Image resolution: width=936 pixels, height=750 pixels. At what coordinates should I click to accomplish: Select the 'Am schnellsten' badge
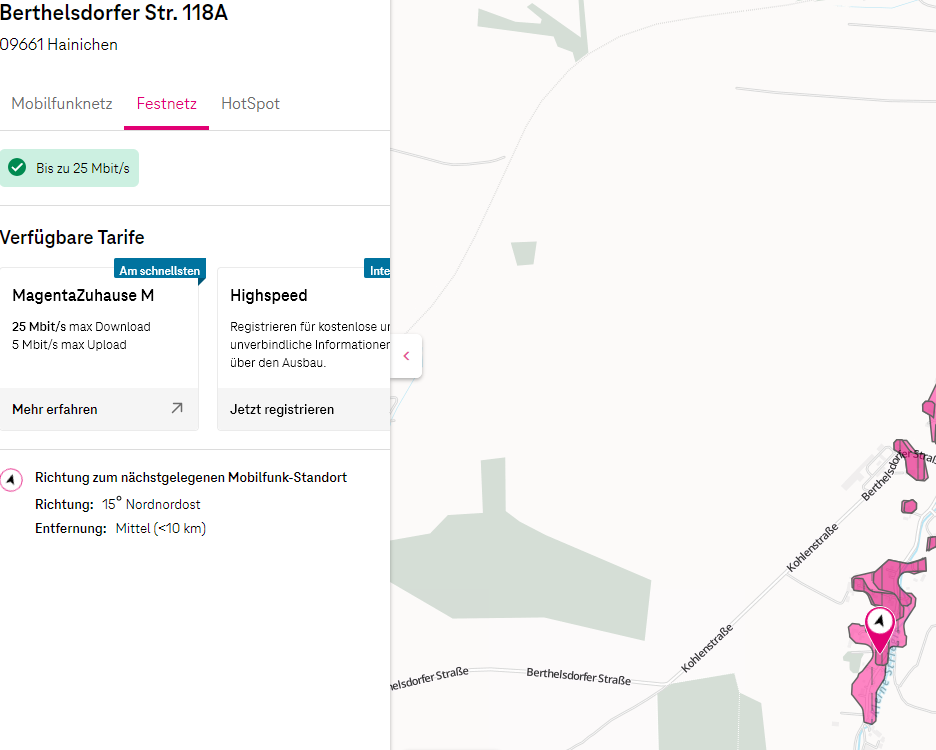coord(160,270)
